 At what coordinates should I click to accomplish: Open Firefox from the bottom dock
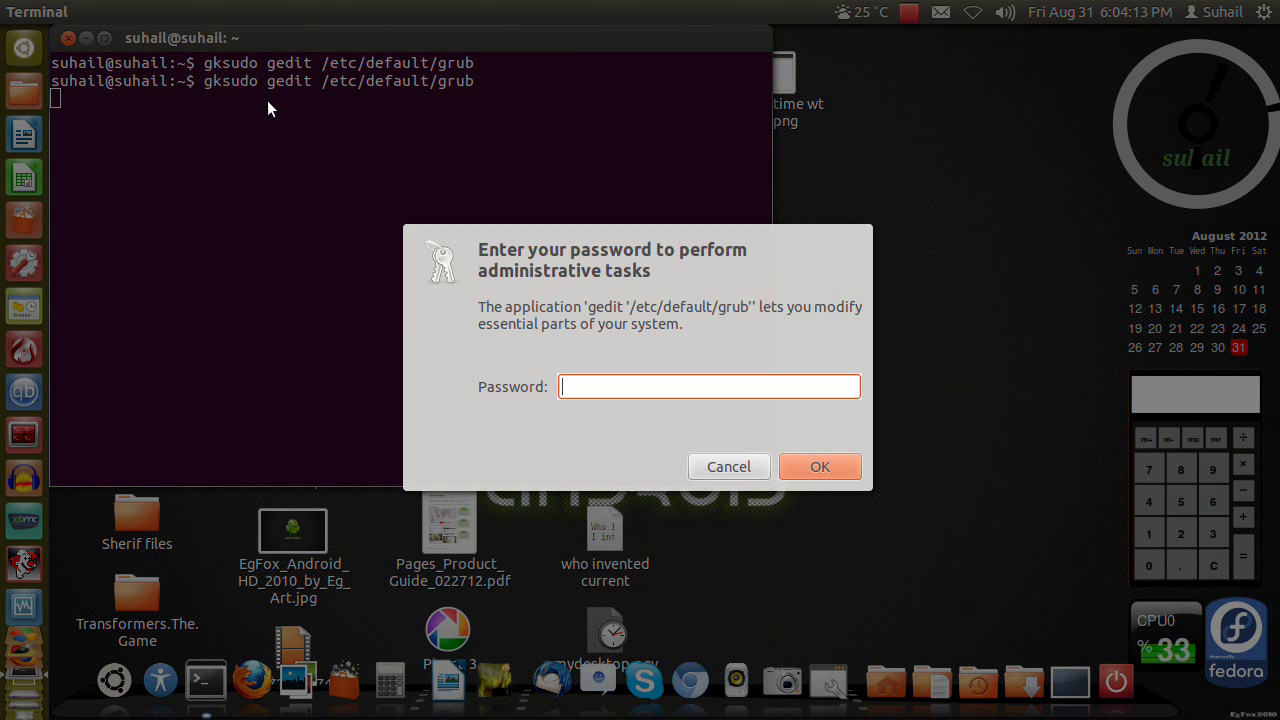tap(252, 680)
